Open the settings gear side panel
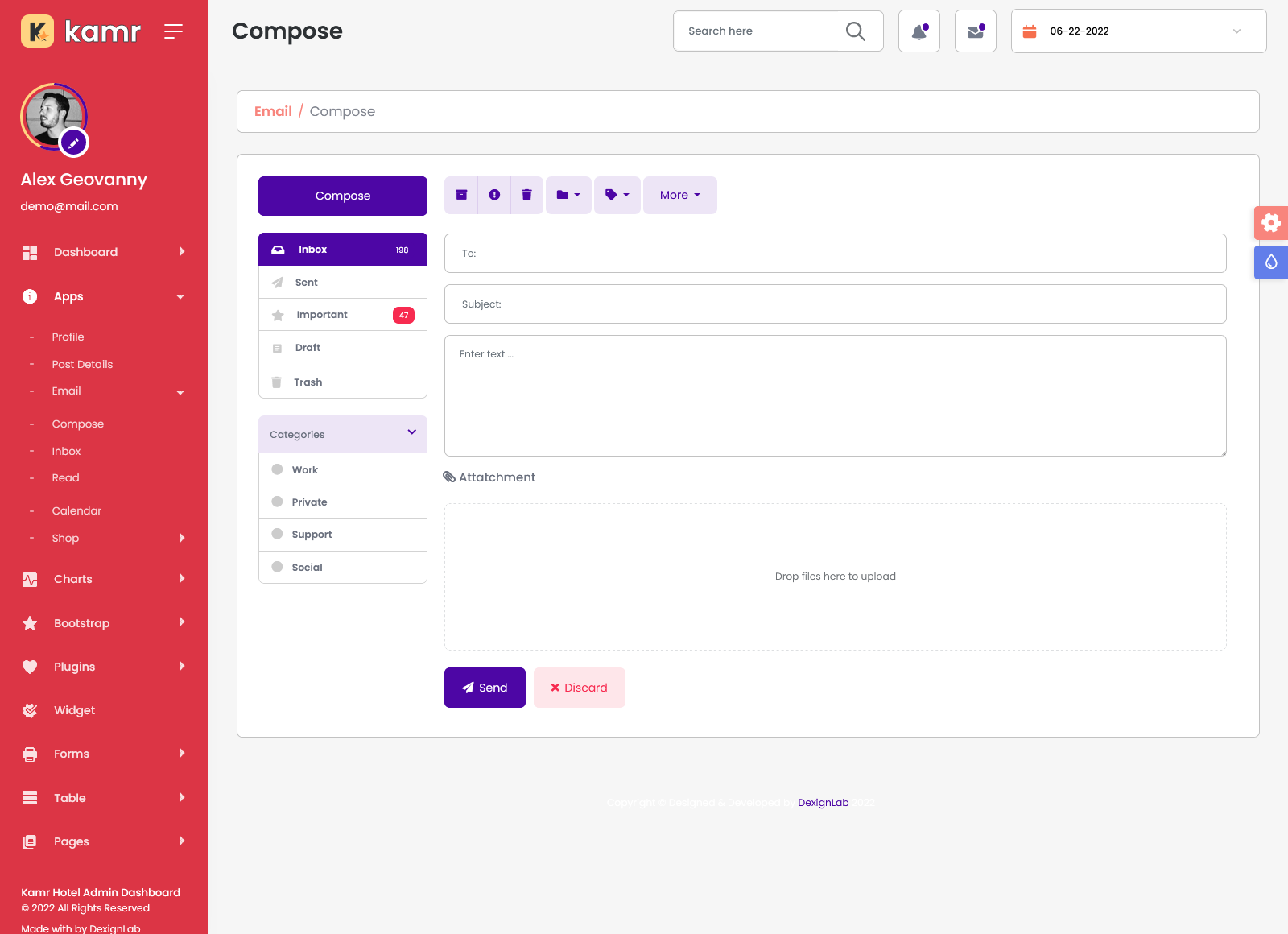The width and height of the screenshot is (1288, 934). [1271, 223]
